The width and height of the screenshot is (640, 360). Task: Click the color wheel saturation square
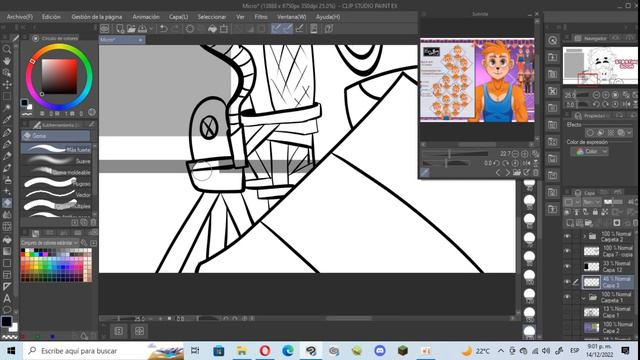59,76
